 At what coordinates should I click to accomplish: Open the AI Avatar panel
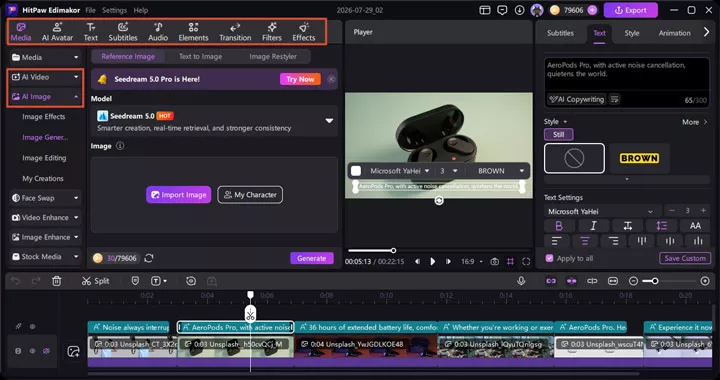click(57, 32)
